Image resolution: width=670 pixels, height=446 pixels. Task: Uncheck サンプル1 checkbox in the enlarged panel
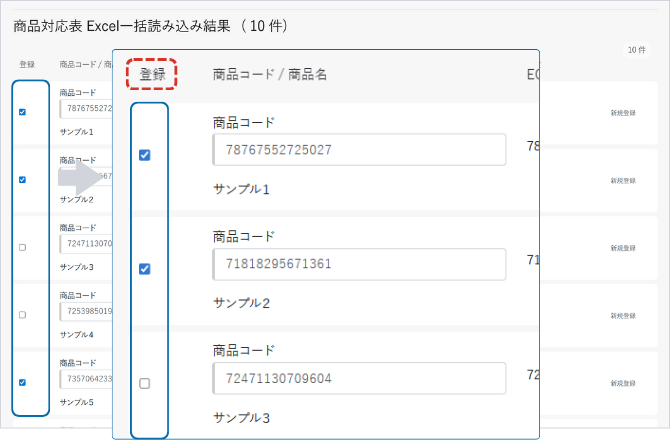click(145, 155)
